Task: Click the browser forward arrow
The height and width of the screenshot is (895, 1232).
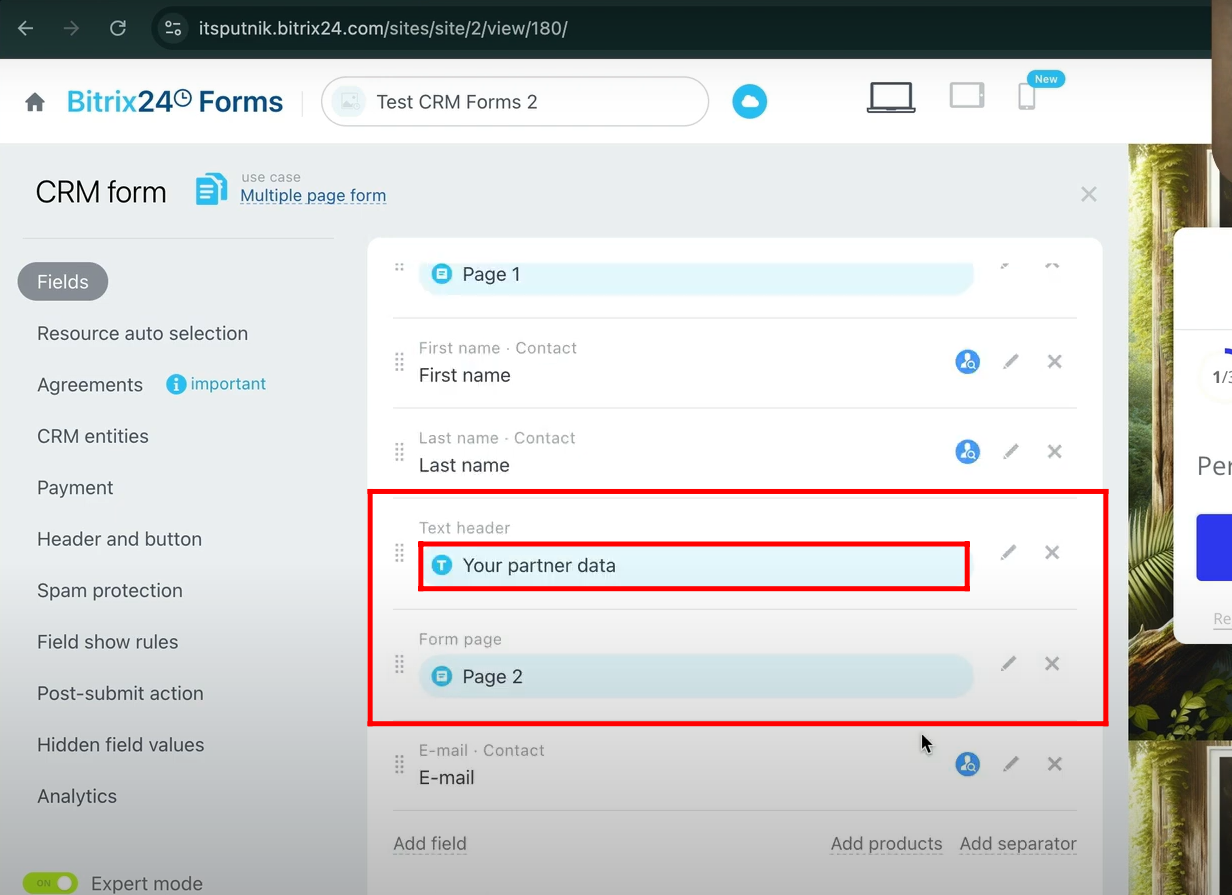Action: point(71,28)
